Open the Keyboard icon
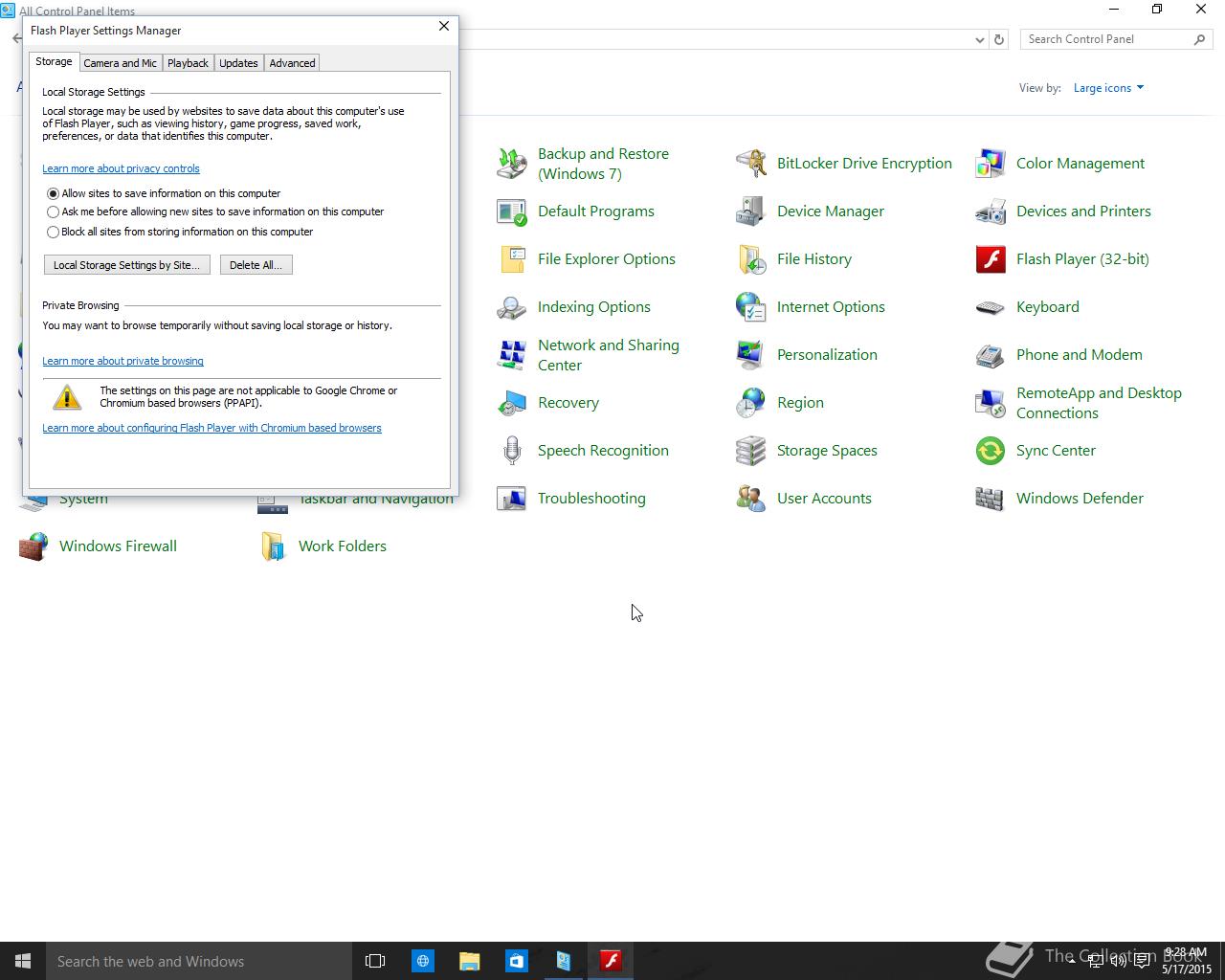Viewport: 1225px width, 980px height. pos(991,307)
